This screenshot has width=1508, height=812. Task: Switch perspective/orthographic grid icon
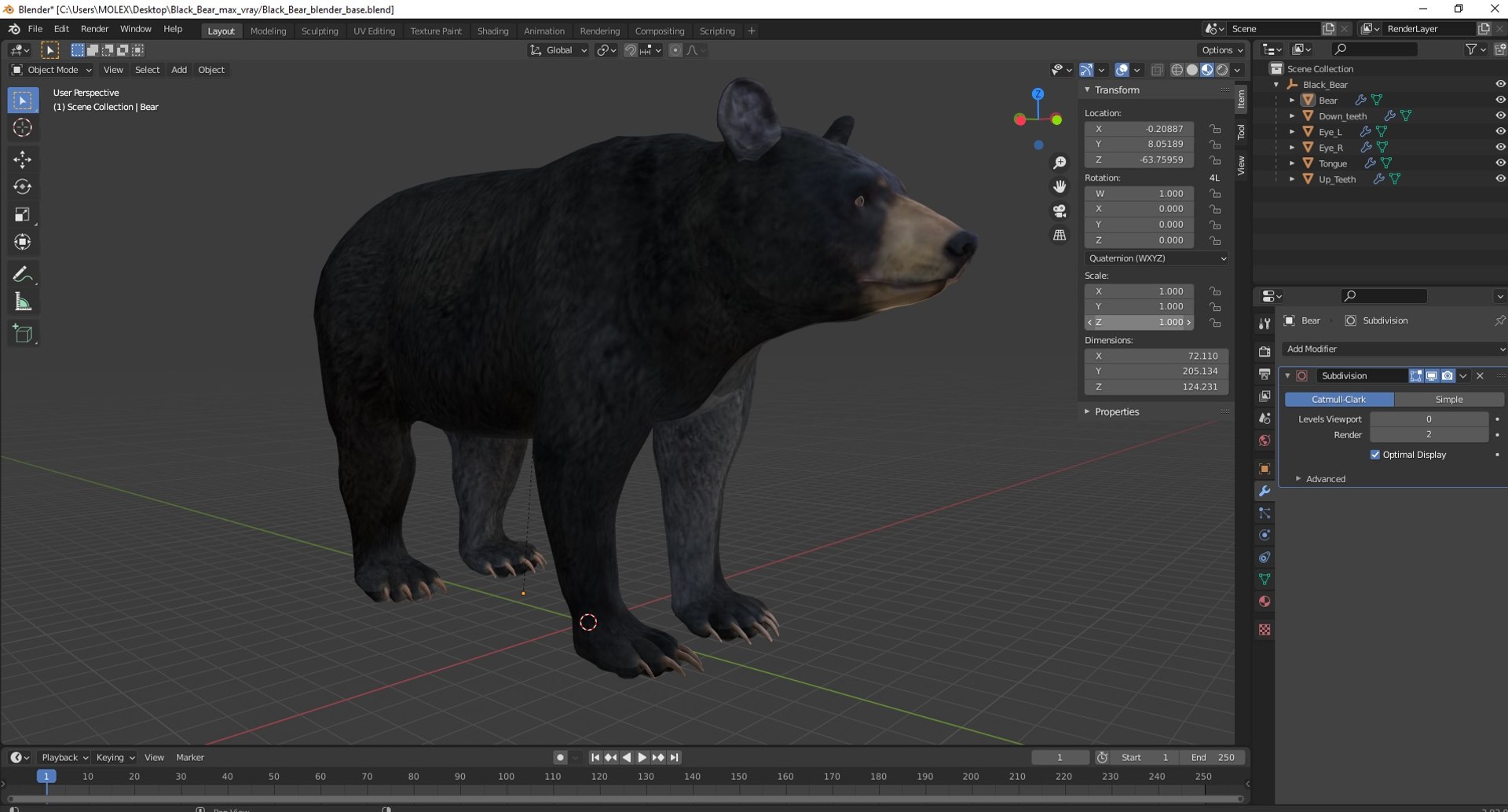click(x=1060, y=236)
